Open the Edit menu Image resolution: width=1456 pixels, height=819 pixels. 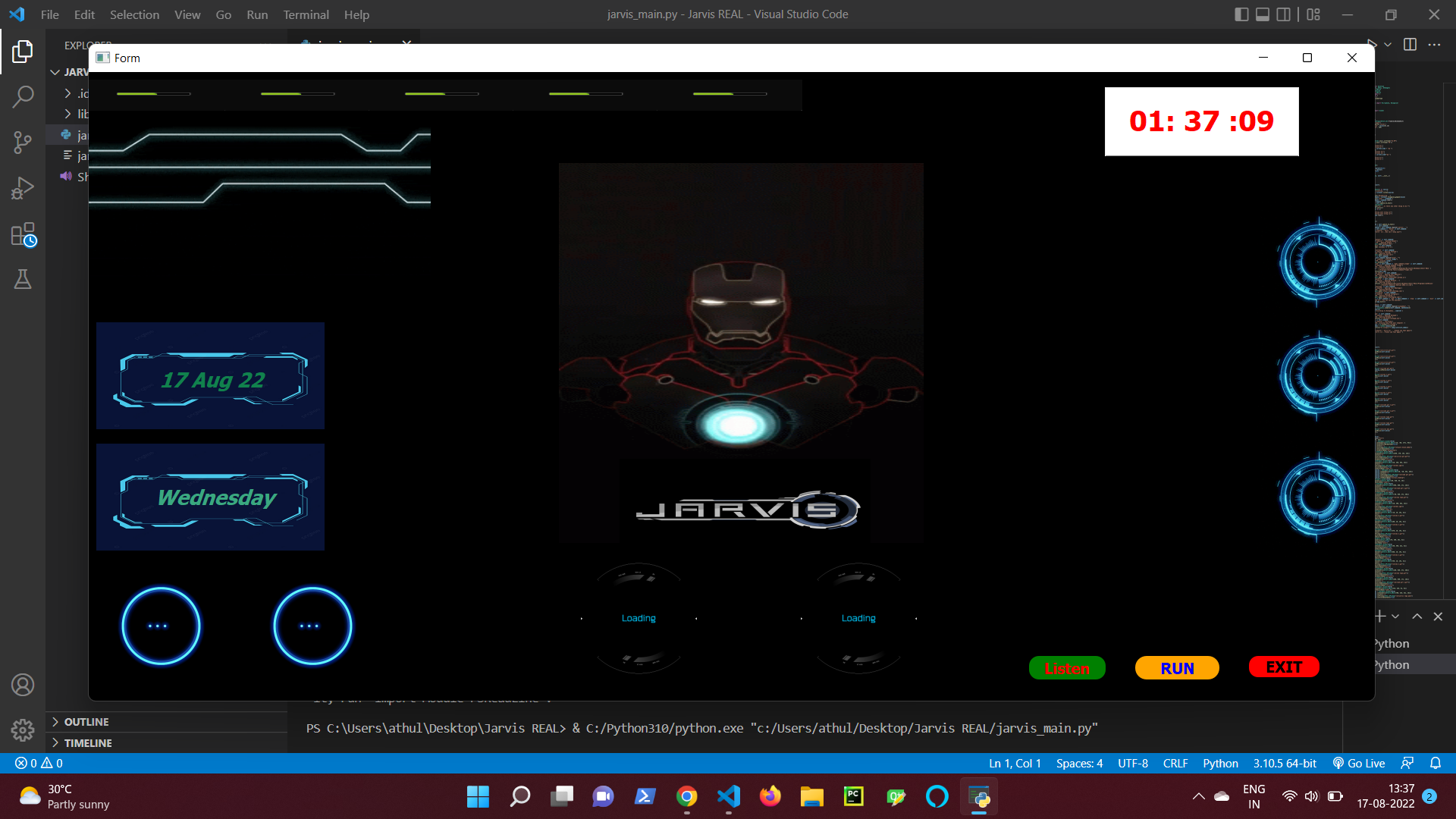pyautogui.click(x=84, y=14)
